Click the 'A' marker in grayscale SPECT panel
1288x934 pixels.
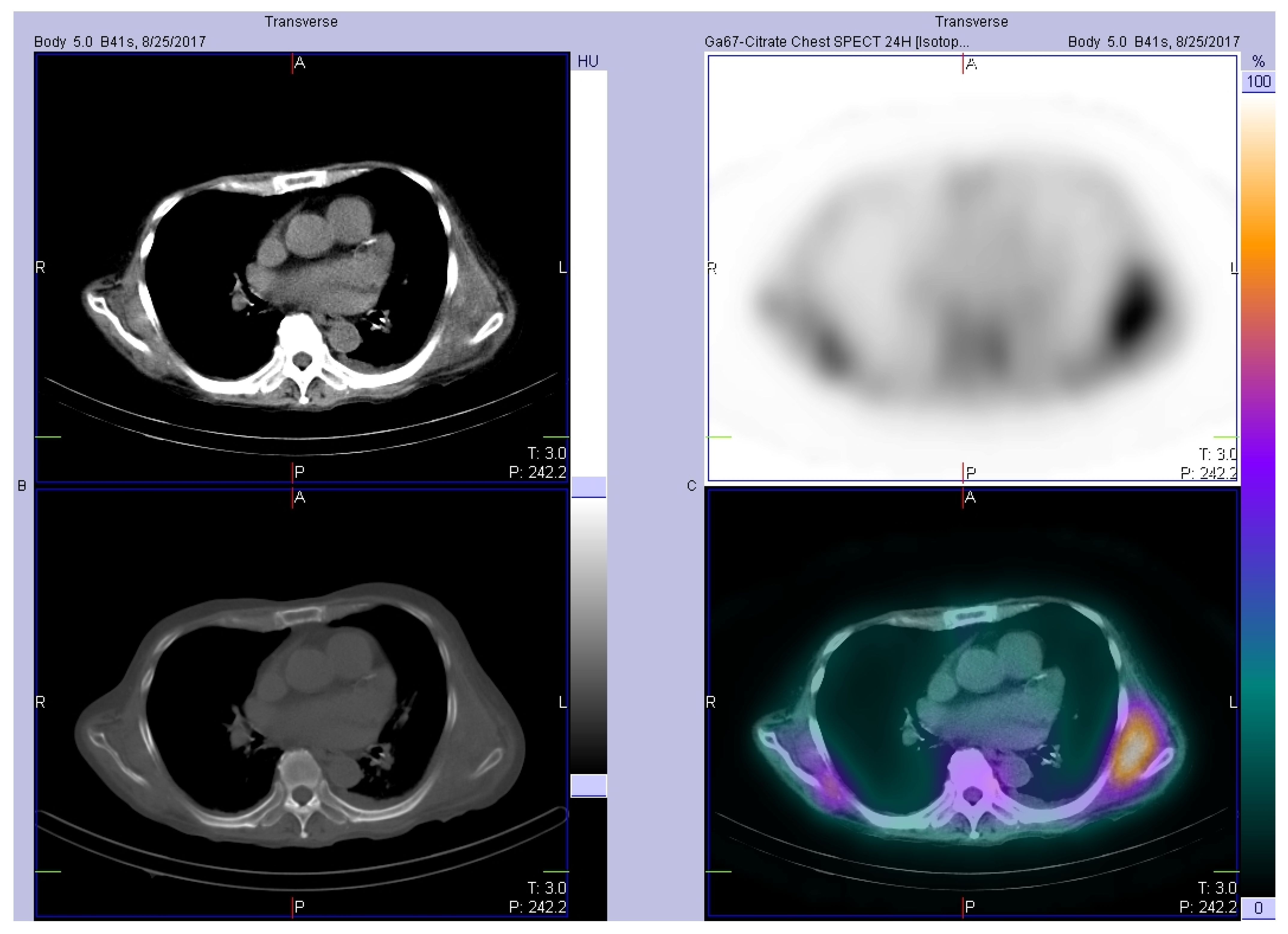pos(971,64)
